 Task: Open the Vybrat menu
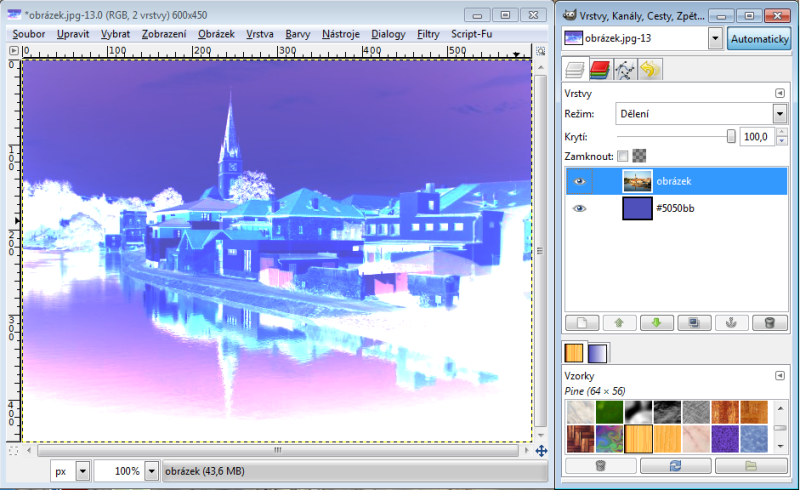tap(115, 34)
